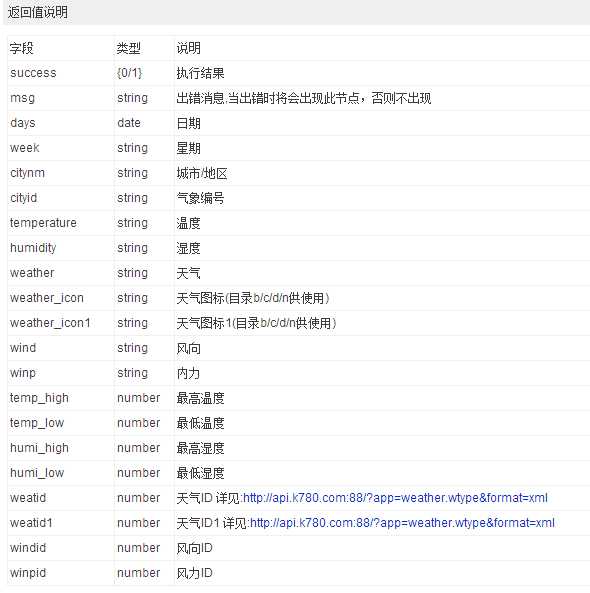The height and width of the screenshot is (593, 590).
Task: Select the 'humi_low' field name
Action: [37, 472]
